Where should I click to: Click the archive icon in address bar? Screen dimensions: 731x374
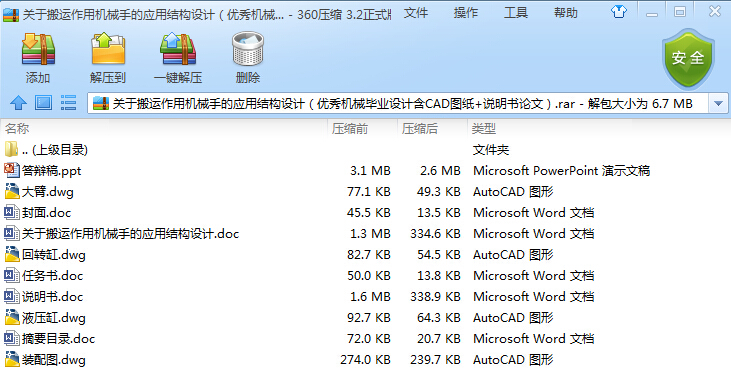pos(101,103)
